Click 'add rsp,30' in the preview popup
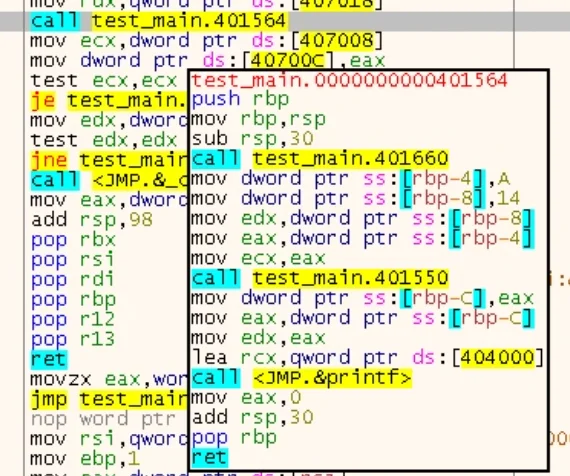This screenshot has width=570, height=476. coord(252,417)
